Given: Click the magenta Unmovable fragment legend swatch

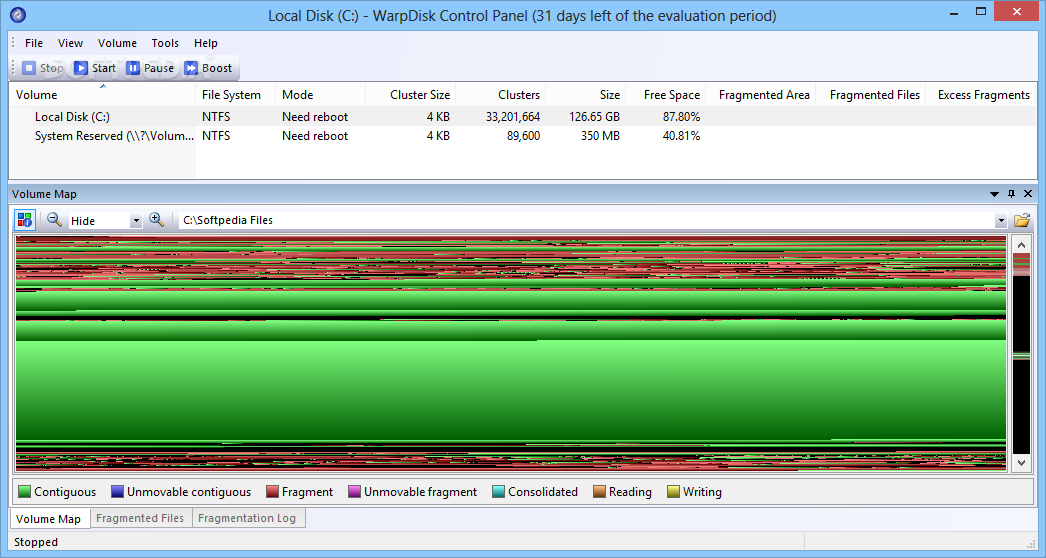Looking at the screenshot, I should [x=354, y=492].
